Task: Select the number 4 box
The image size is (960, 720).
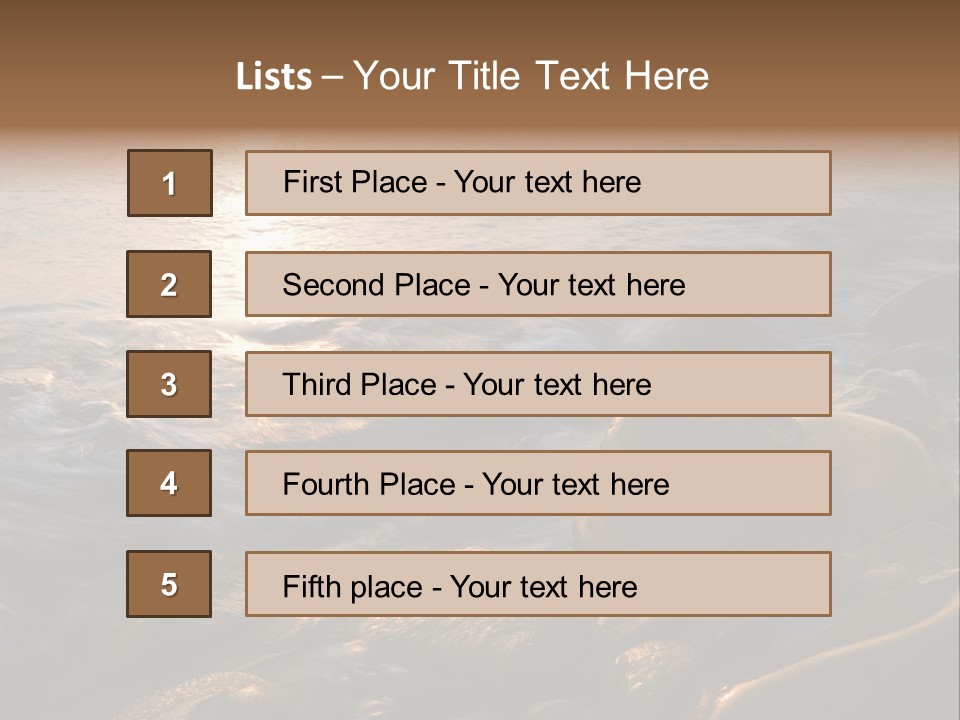Action: pos(169,483)
